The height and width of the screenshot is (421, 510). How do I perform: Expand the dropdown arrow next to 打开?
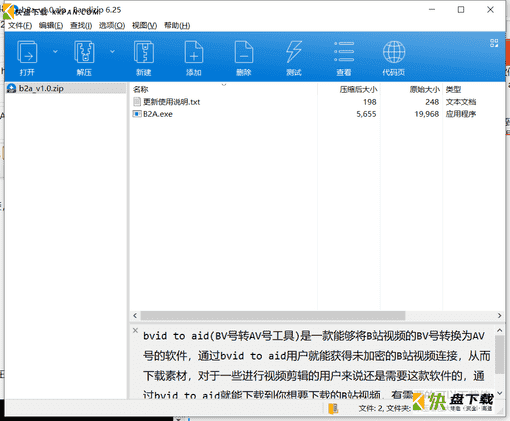pos(55,52)
